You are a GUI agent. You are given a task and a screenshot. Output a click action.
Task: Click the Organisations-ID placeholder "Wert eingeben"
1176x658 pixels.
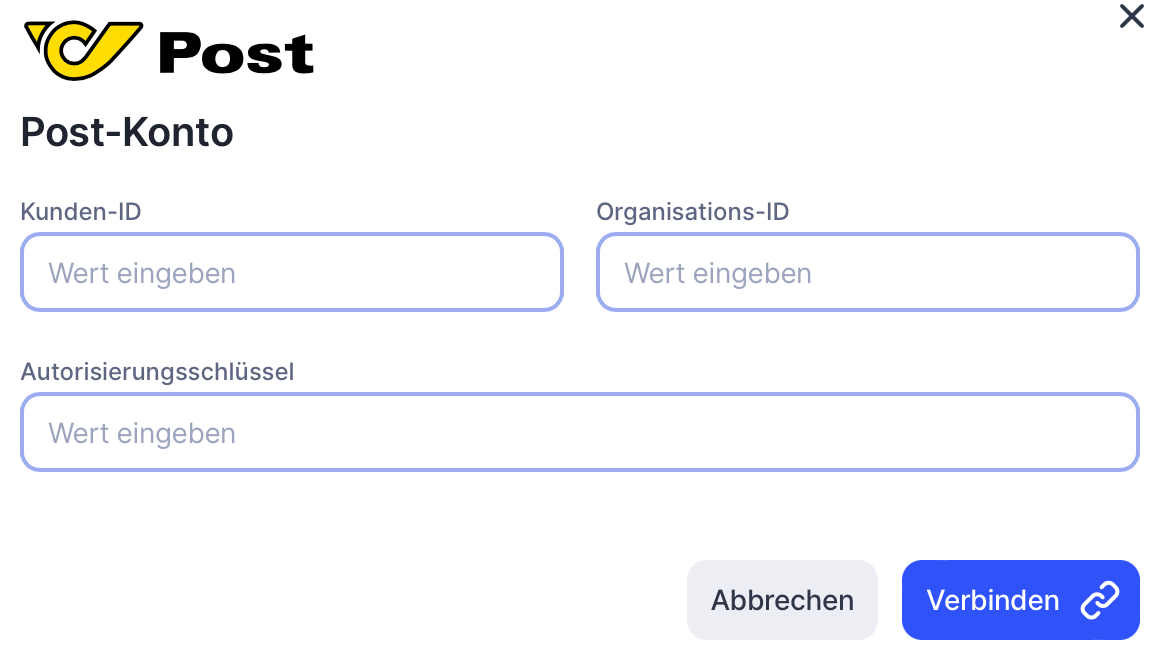coord(718,273)
